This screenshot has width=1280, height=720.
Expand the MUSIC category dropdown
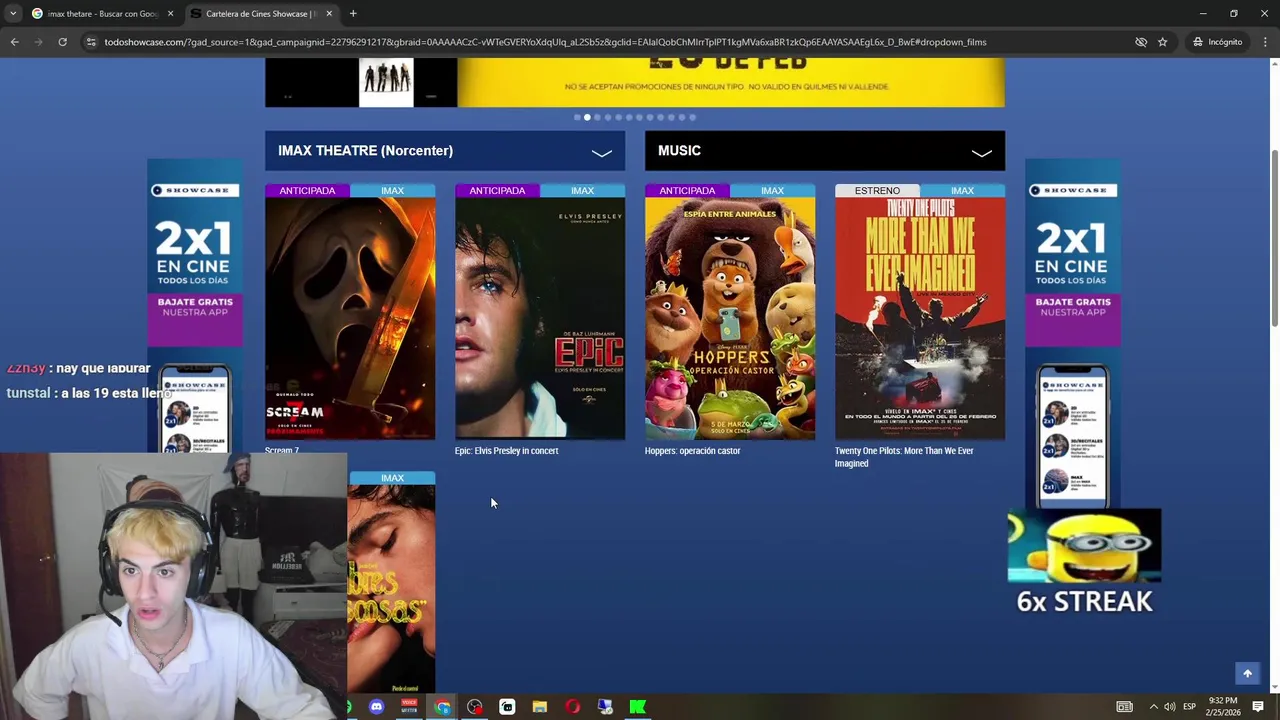pos(825,151)
